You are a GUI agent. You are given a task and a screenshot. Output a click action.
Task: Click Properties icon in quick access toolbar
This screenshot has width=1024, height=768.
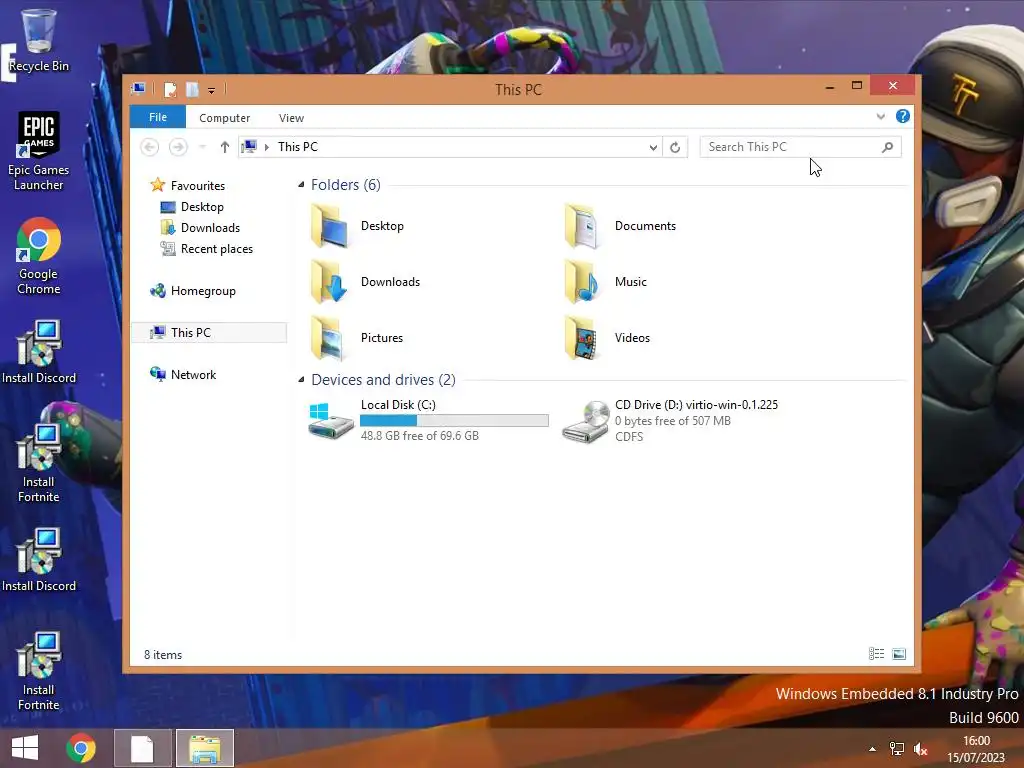tap(170, 89)
